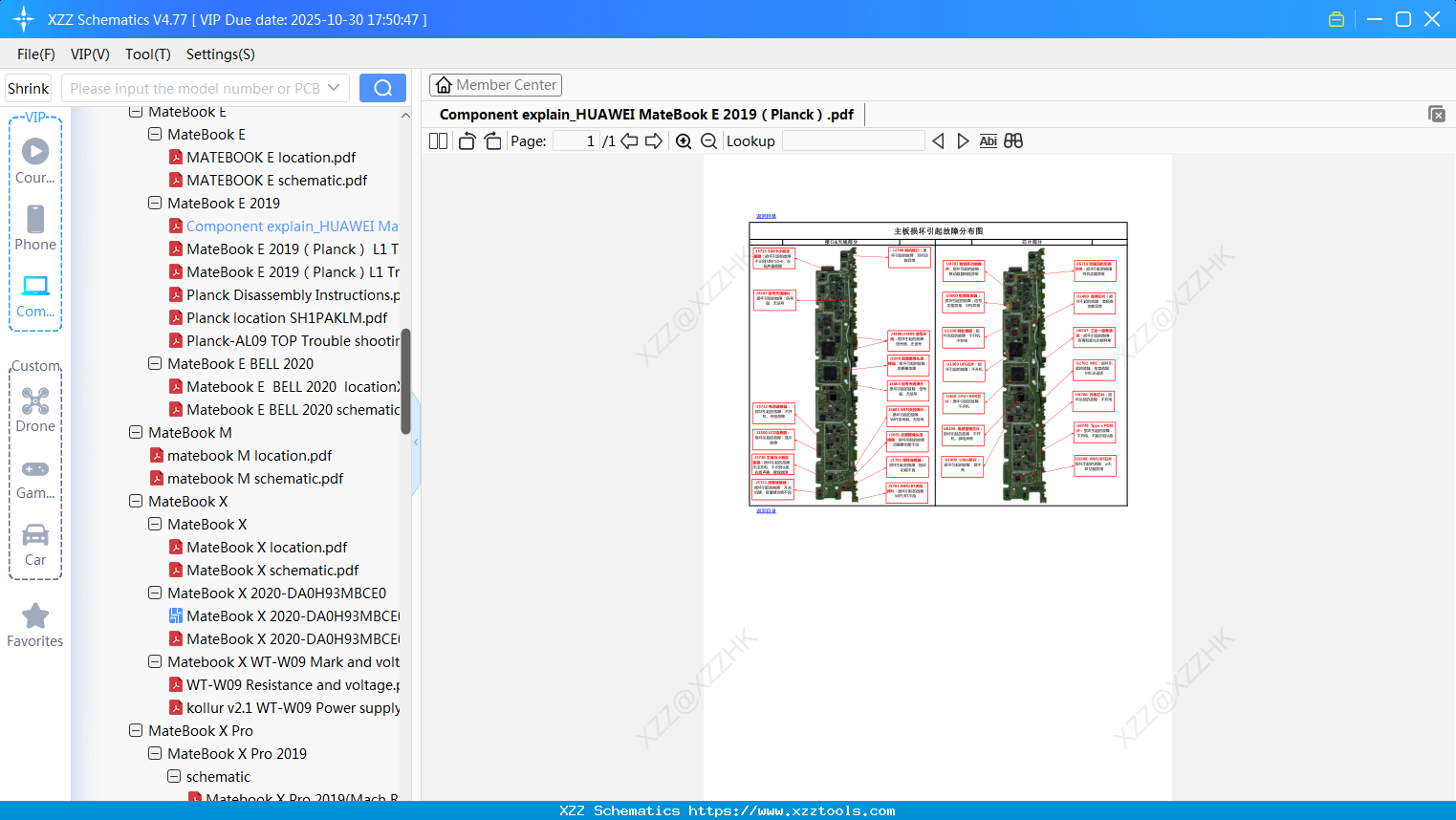1456x820 pixels.
Task: Zoom out of the PDF
Action: [x=709, y=140]
